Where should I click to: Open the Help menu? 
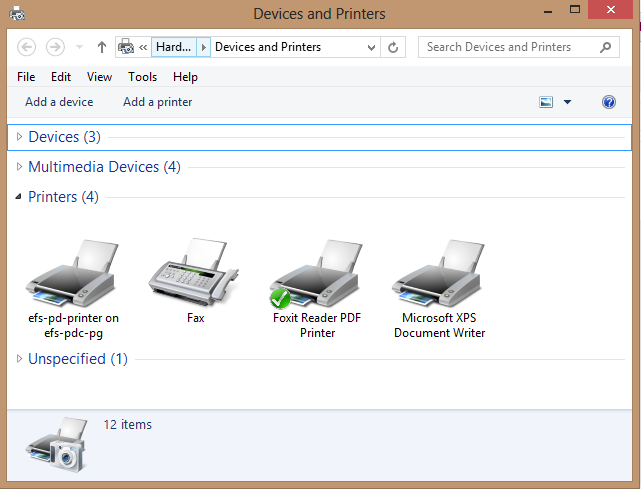pyautogui.click(x=185, y=76)
